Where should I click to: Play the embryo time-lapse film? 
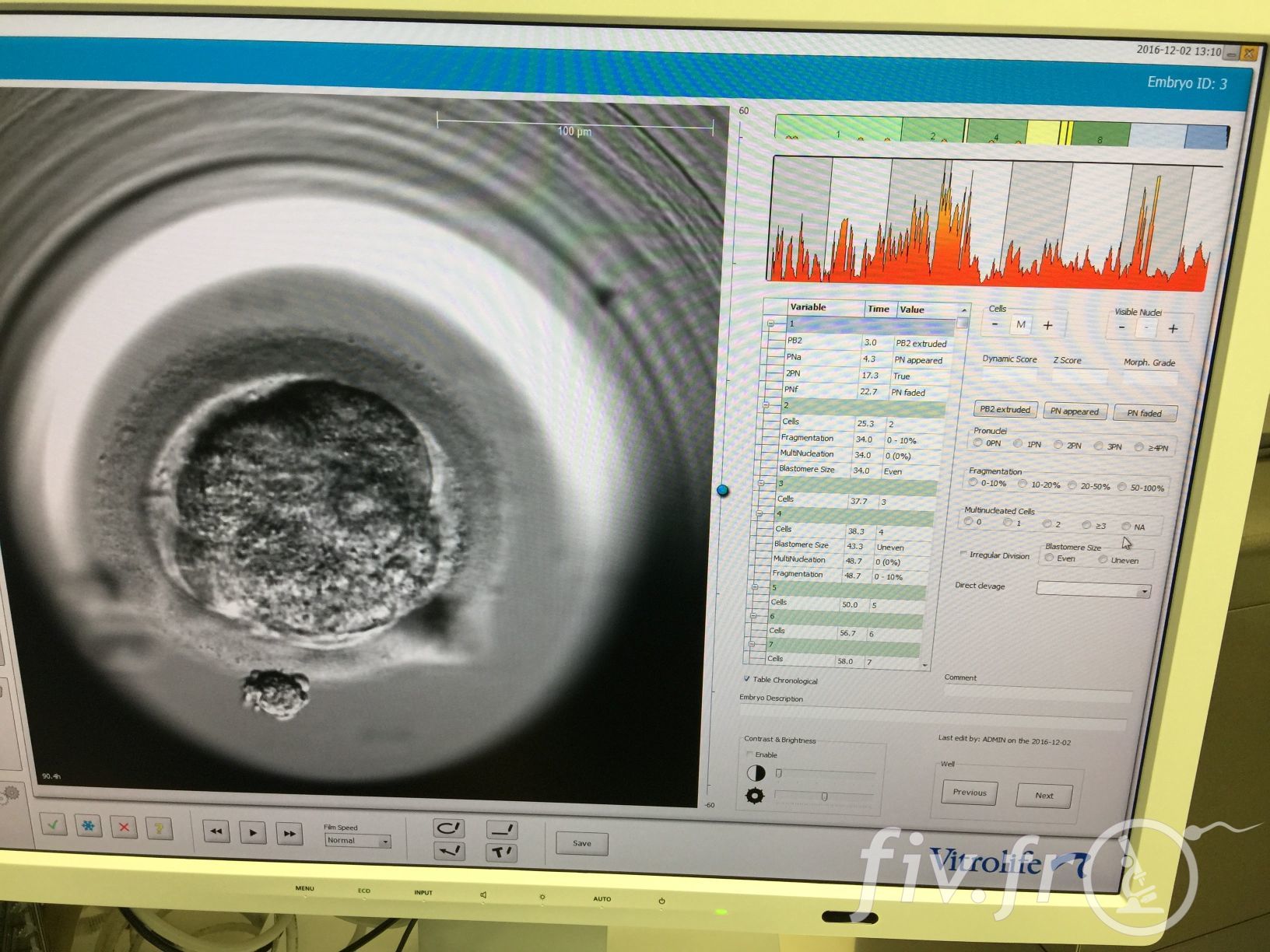[253, 832]
